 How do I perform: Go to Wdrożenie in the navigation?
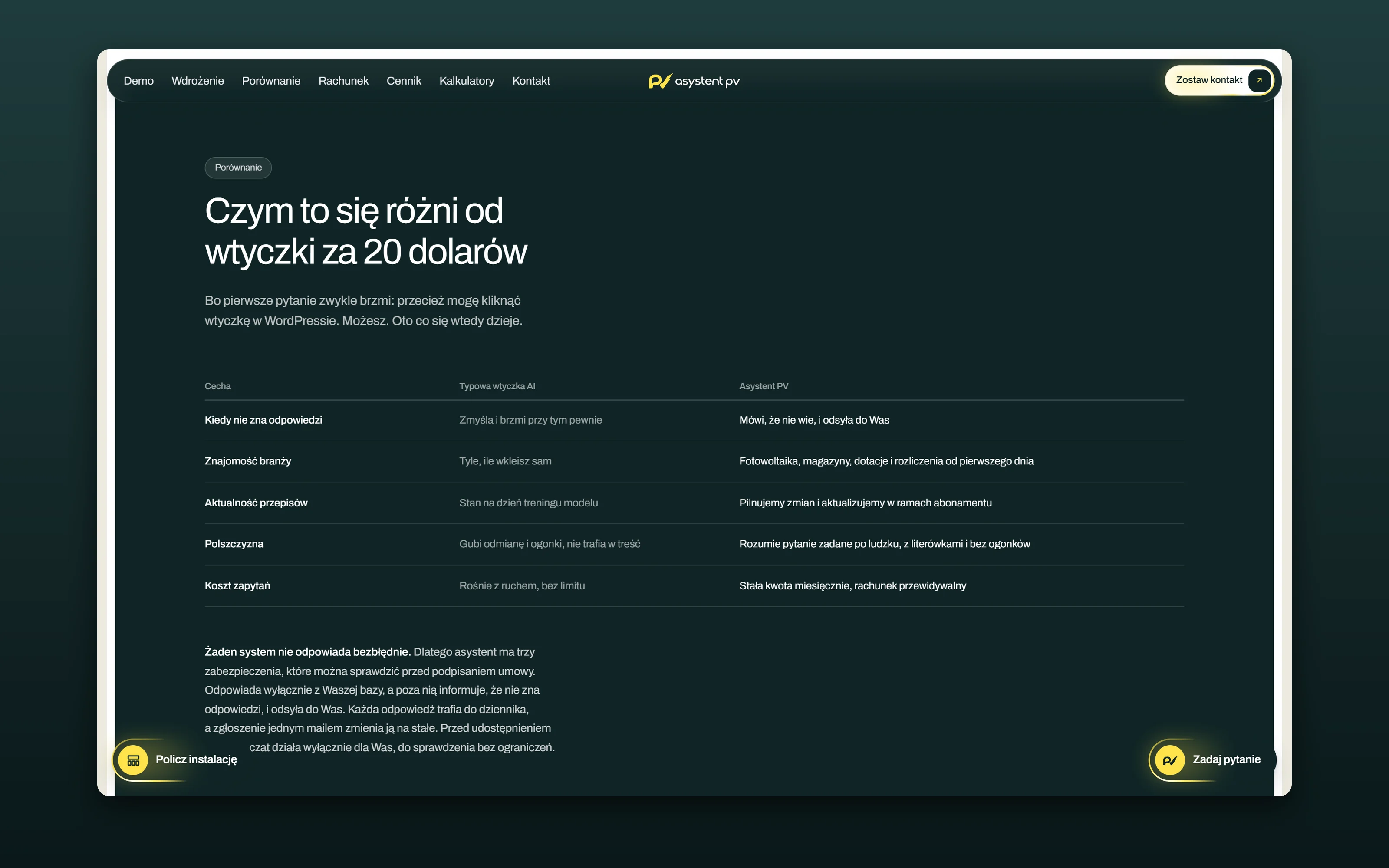point(197,81)
